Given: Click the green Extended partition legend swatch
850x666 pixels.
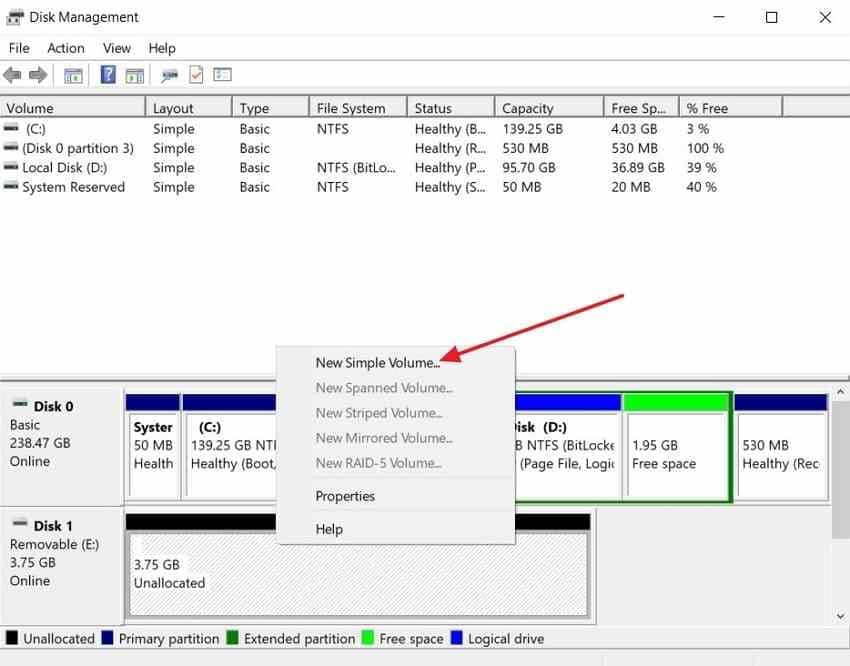Looking at the screenshot, I should [233, 638].
